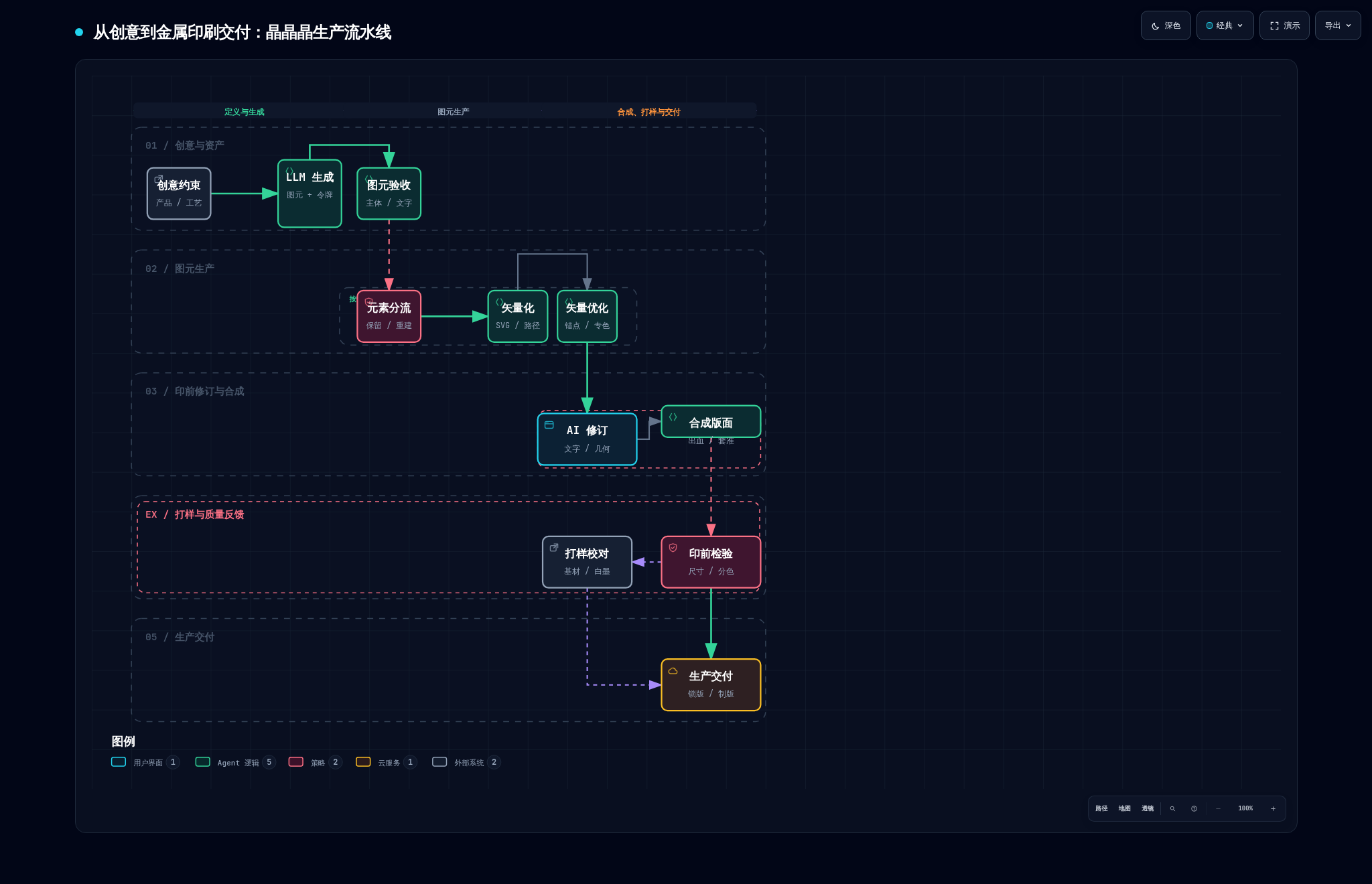This screenshot has width=1372, height=884.
Task: Click the cloud icon on 生产交付
Action: coord(673,670)
